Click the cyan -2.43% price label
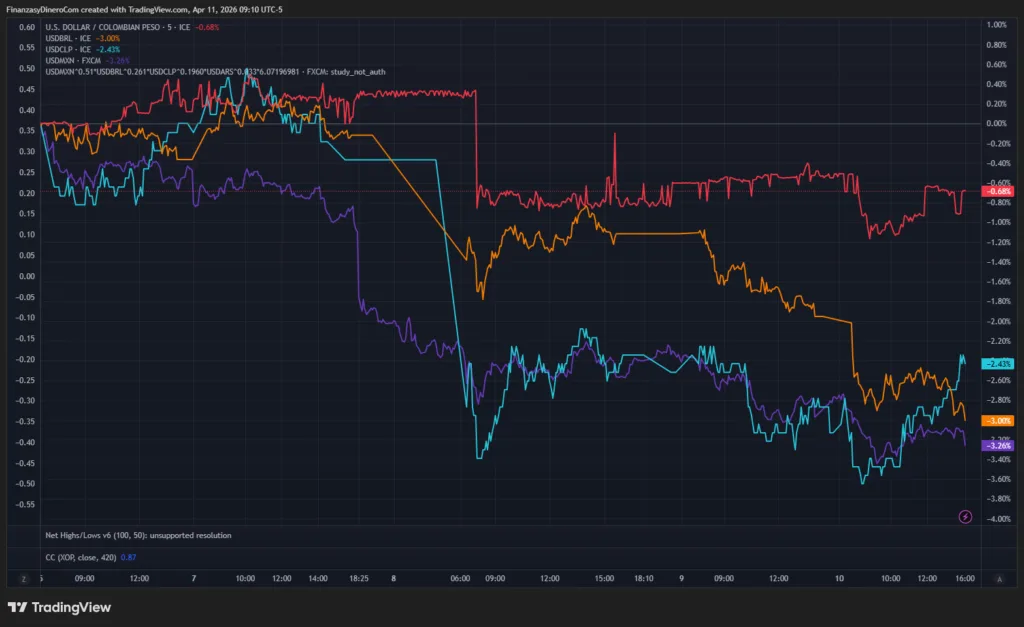This screenshot has height=627, width=1024. [x=998, y=364]
